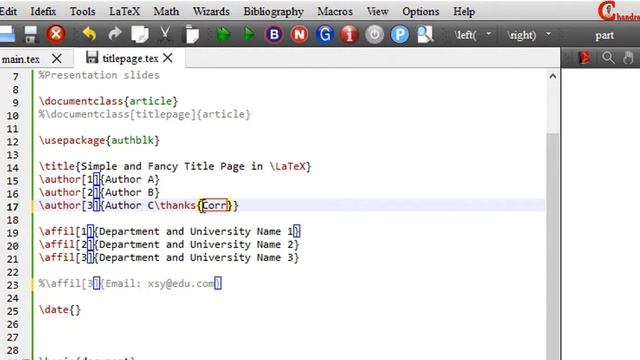Click the word Corr inside \thanks
This screenshot has height=360, width=640.
click(x=214, y=205)
